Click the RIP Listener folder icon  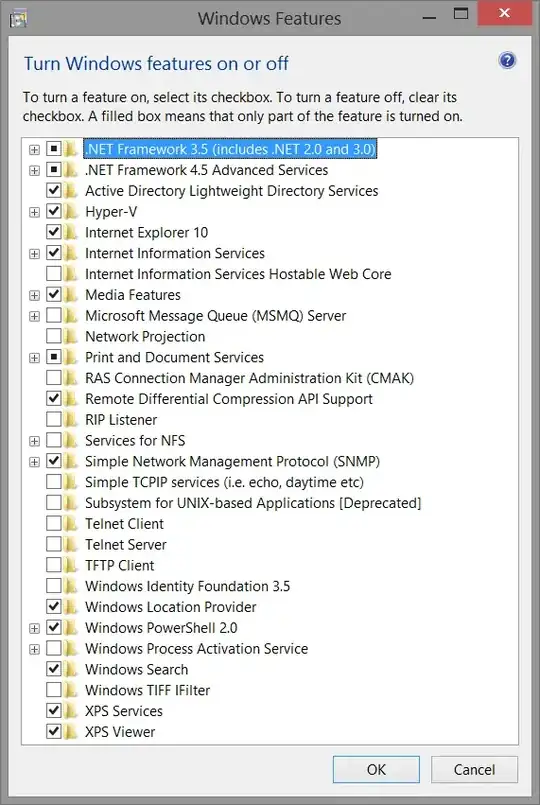pos(71,419)
